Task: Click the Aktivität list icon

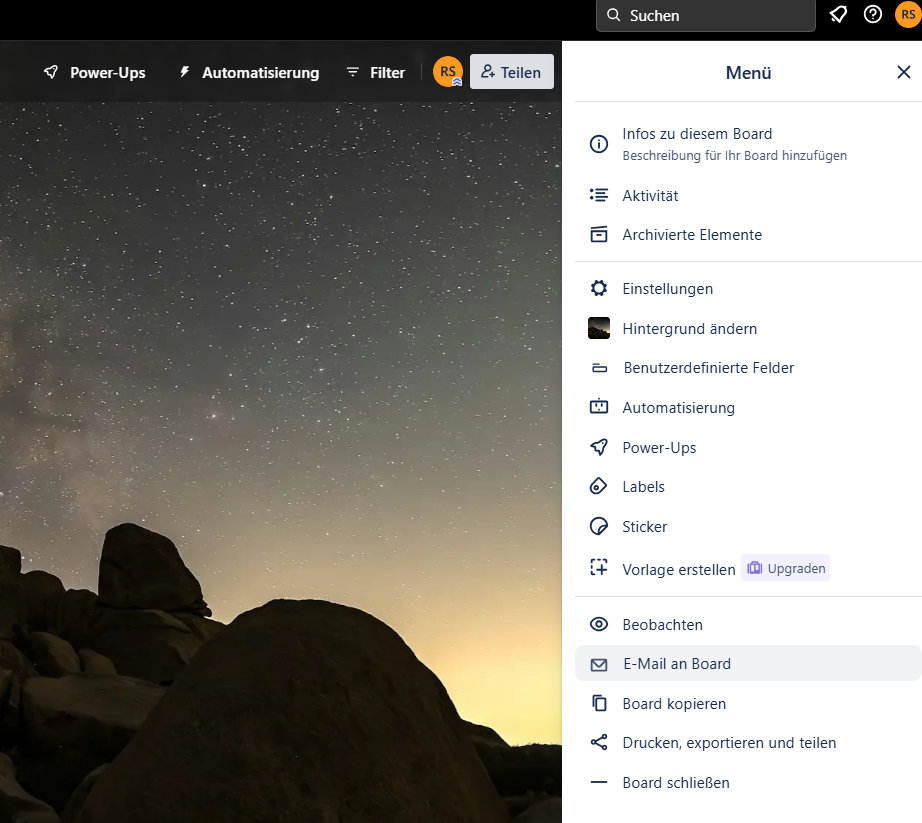Action: [x=599, y=196]
